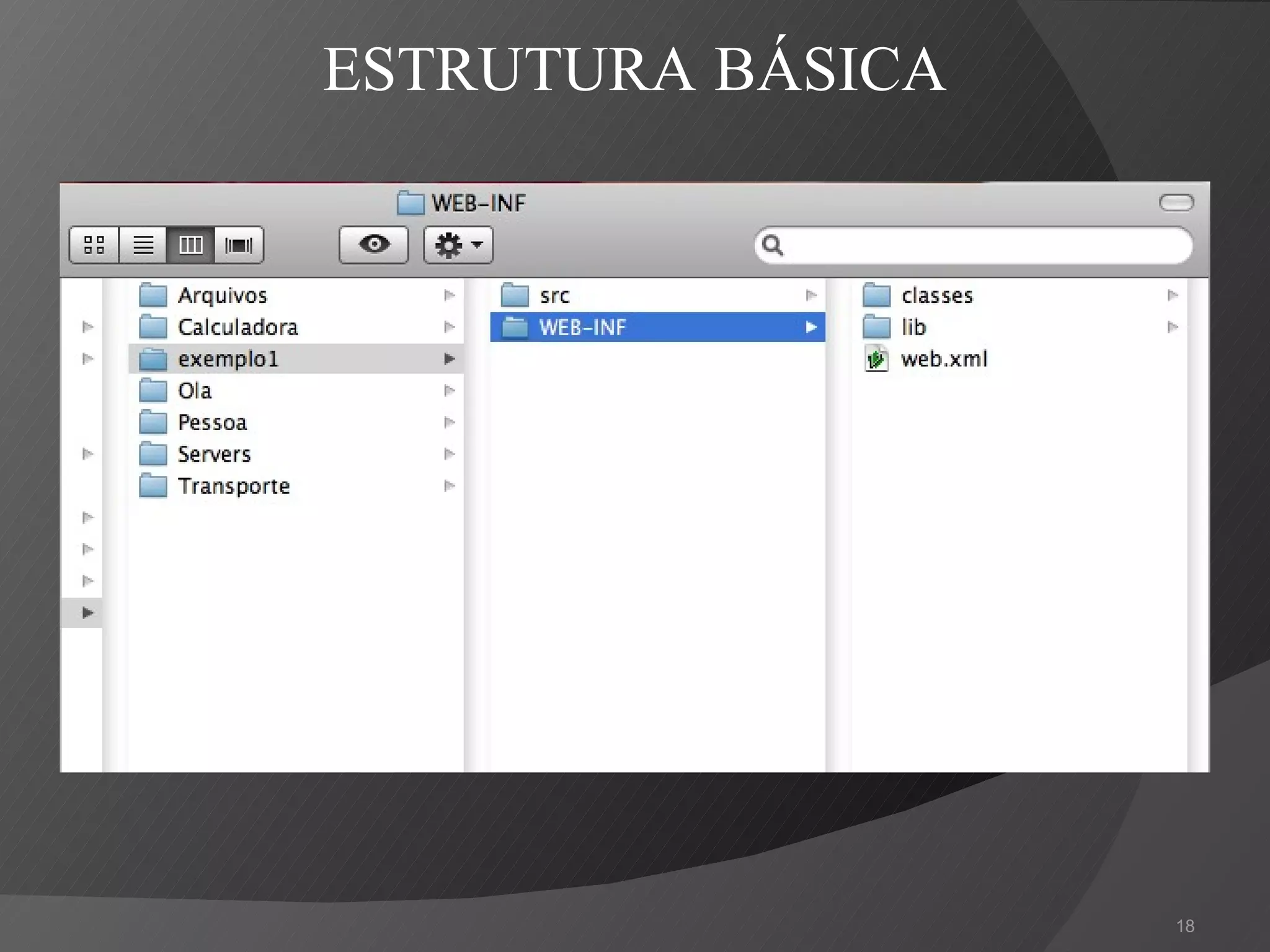Click the Quick Look eye button
Image resolution: width=1270 pixels, height=952 pixels.
(374, 245)
